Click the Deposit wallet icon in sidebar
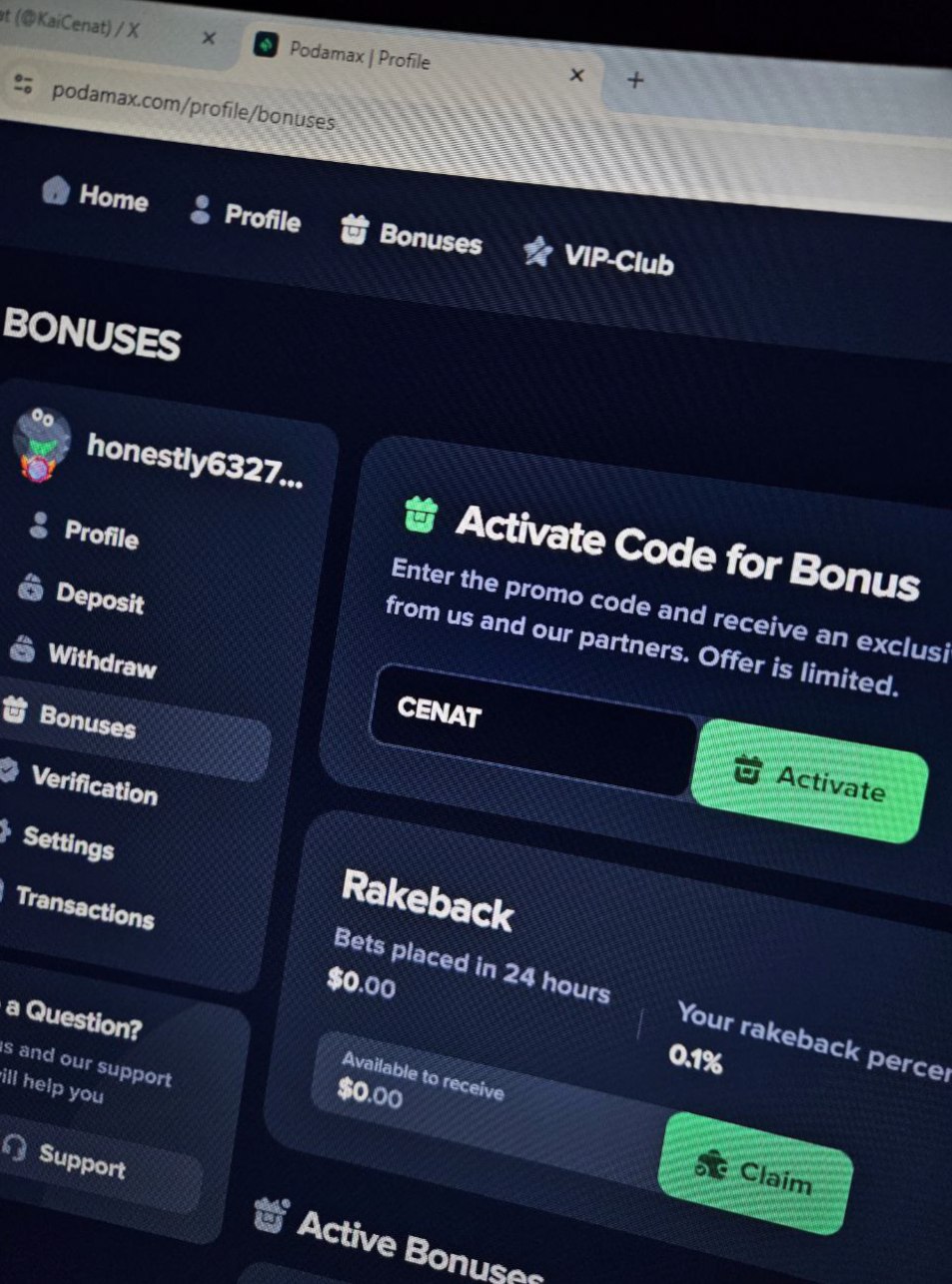Screen dimensions: 952x1284 tap(31, 588)
